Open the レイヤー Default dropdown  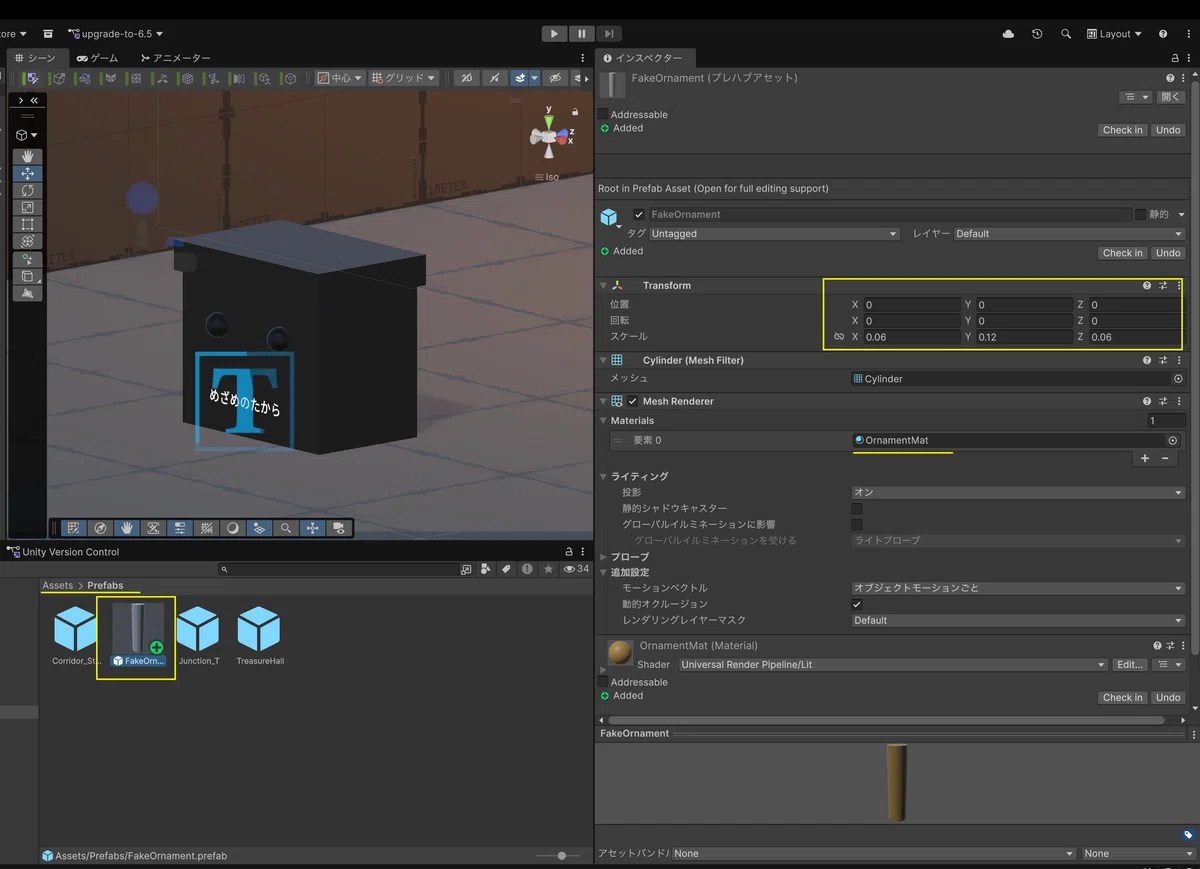[x=1068, y=234]
